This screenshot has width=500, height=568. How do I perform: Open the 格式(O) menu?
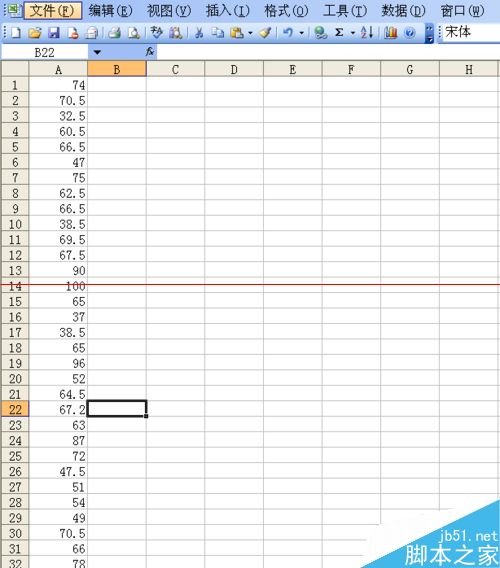[286, 11]
